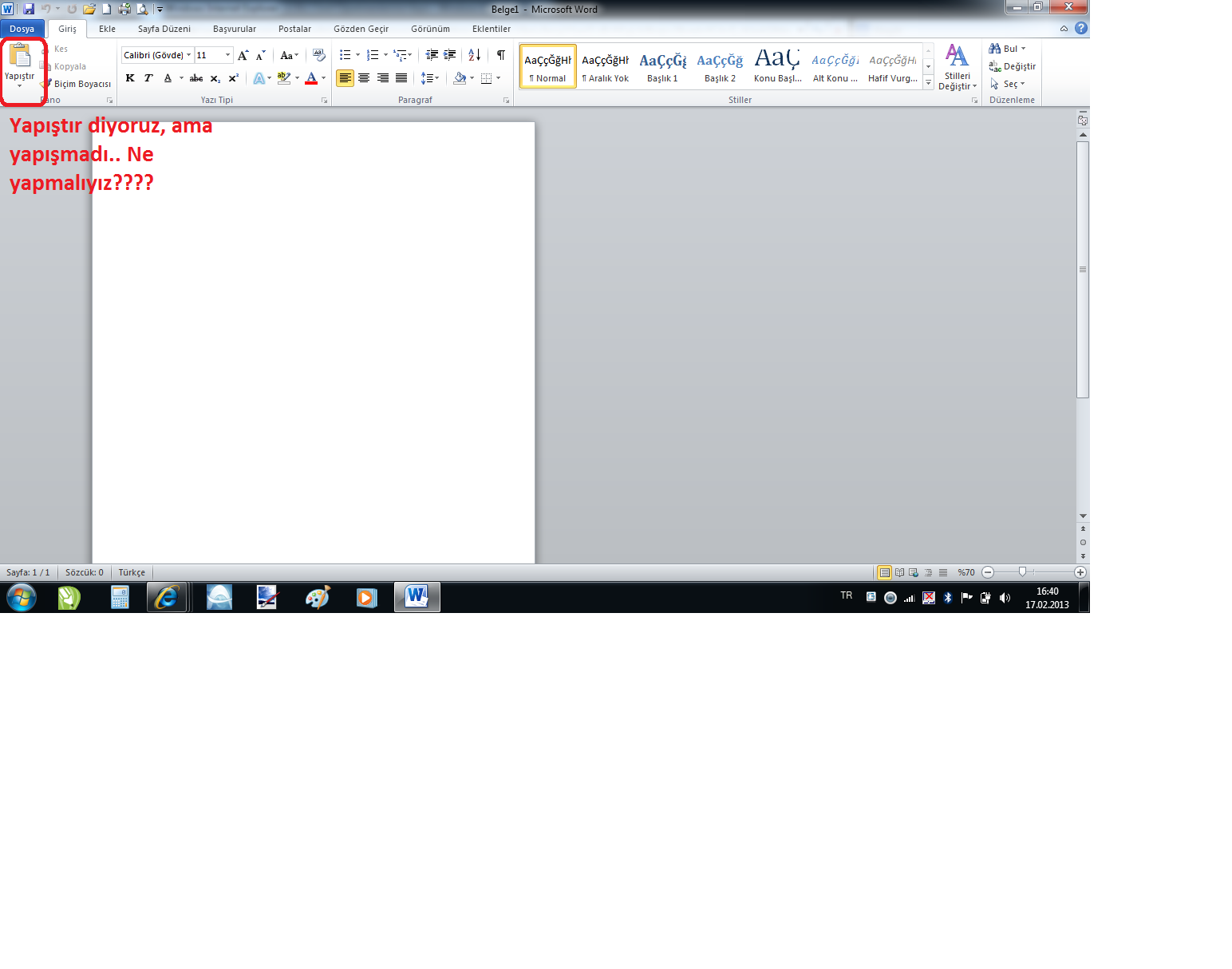
Task: Enable center text alignment
Action: tap(364, 78)
